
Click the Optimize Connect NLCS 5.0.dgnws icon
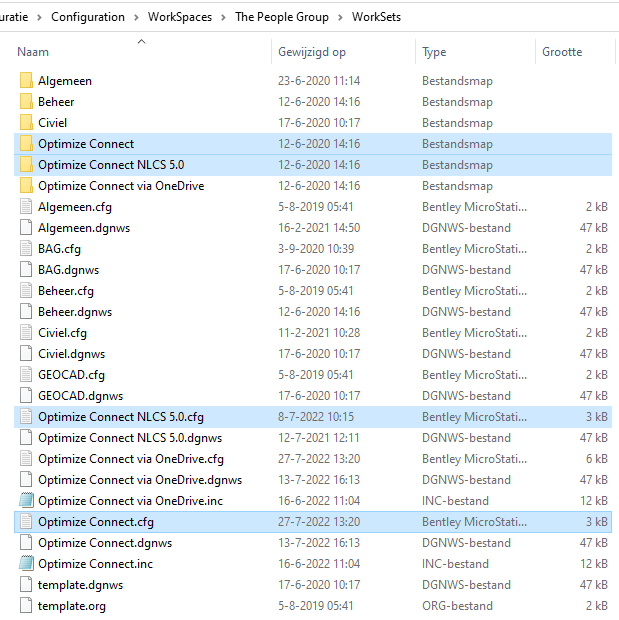click(26, 438)
